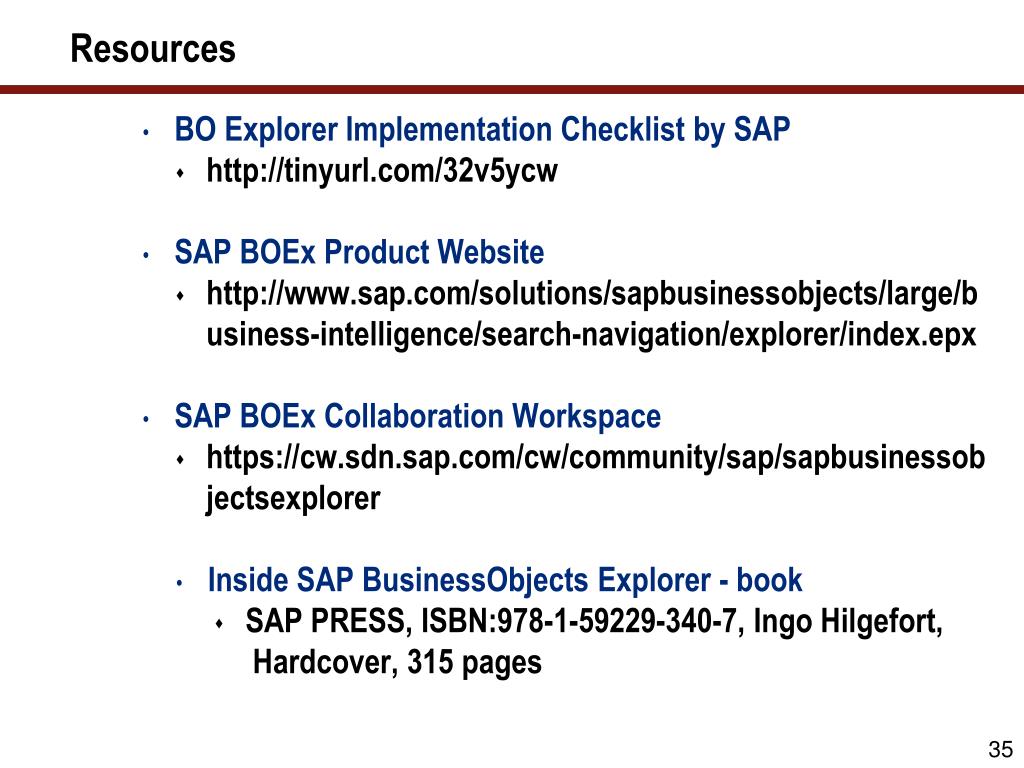Select the SAP BOEx Collaboration Workspace heading
Viewport: 1024px width, 768px height.
[418, 417]
